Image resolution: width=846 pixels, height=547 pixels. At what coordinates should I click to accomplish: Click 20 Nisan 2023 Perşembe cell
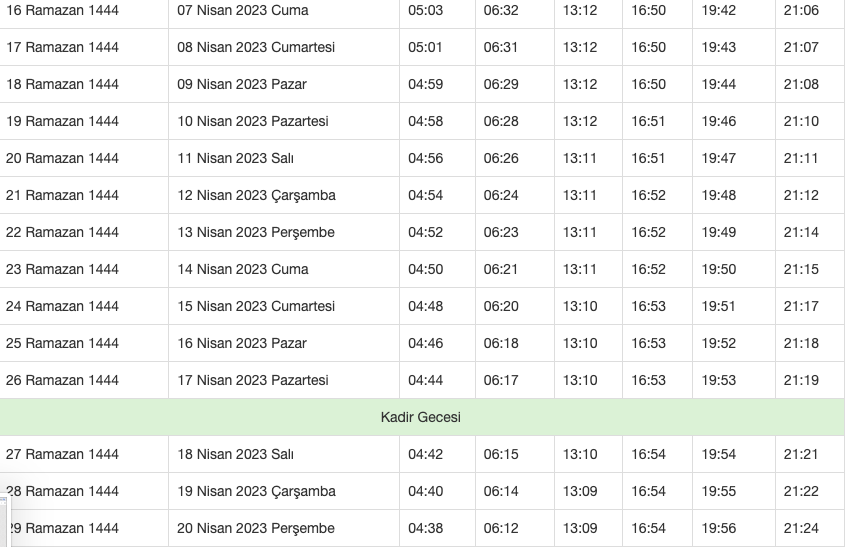pyautogui.click(x=256, y=528)
